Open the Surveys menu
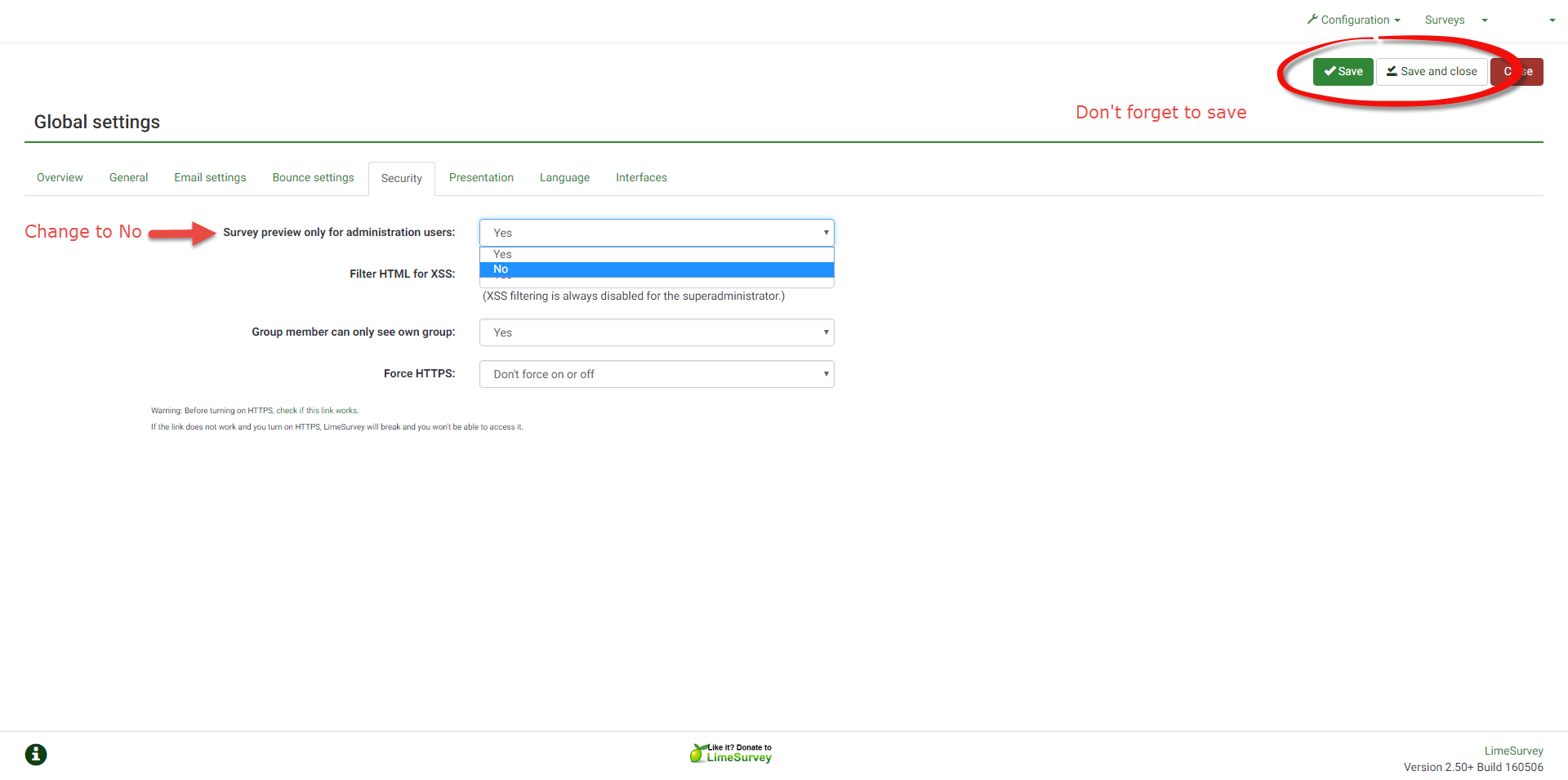 pos(1444,20)
